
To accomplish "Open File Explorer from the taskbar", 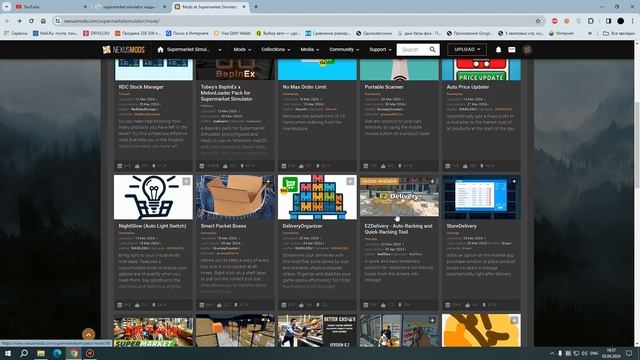I will coord(40,353).
